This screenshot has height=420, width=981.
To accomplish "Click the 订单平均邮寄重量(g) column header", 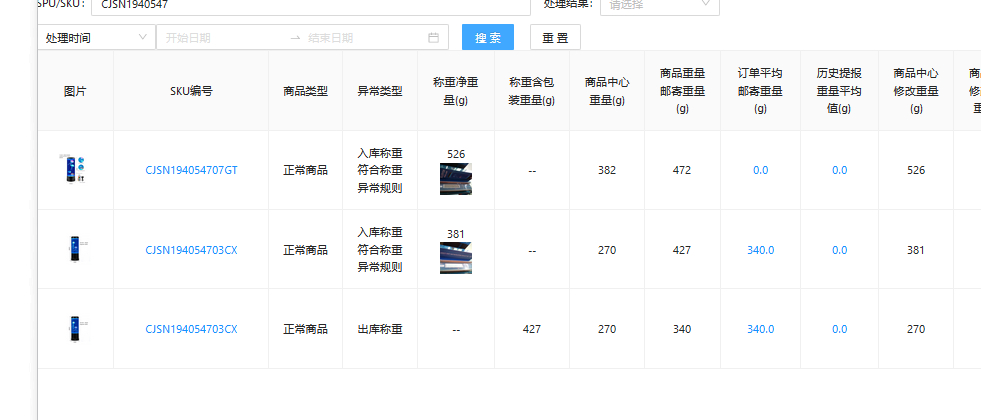I will [761, 91].
